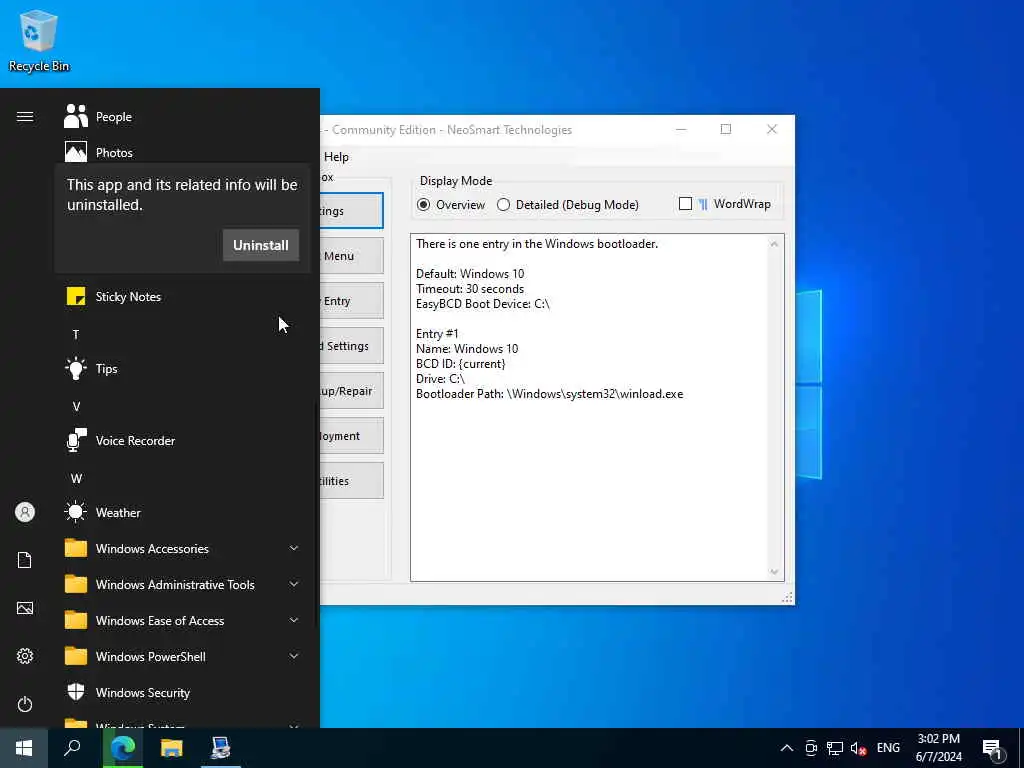Launch Microsoft Edge from taskbar
The height and width of the screenshot is (768, 1024).
pos(123,748)
